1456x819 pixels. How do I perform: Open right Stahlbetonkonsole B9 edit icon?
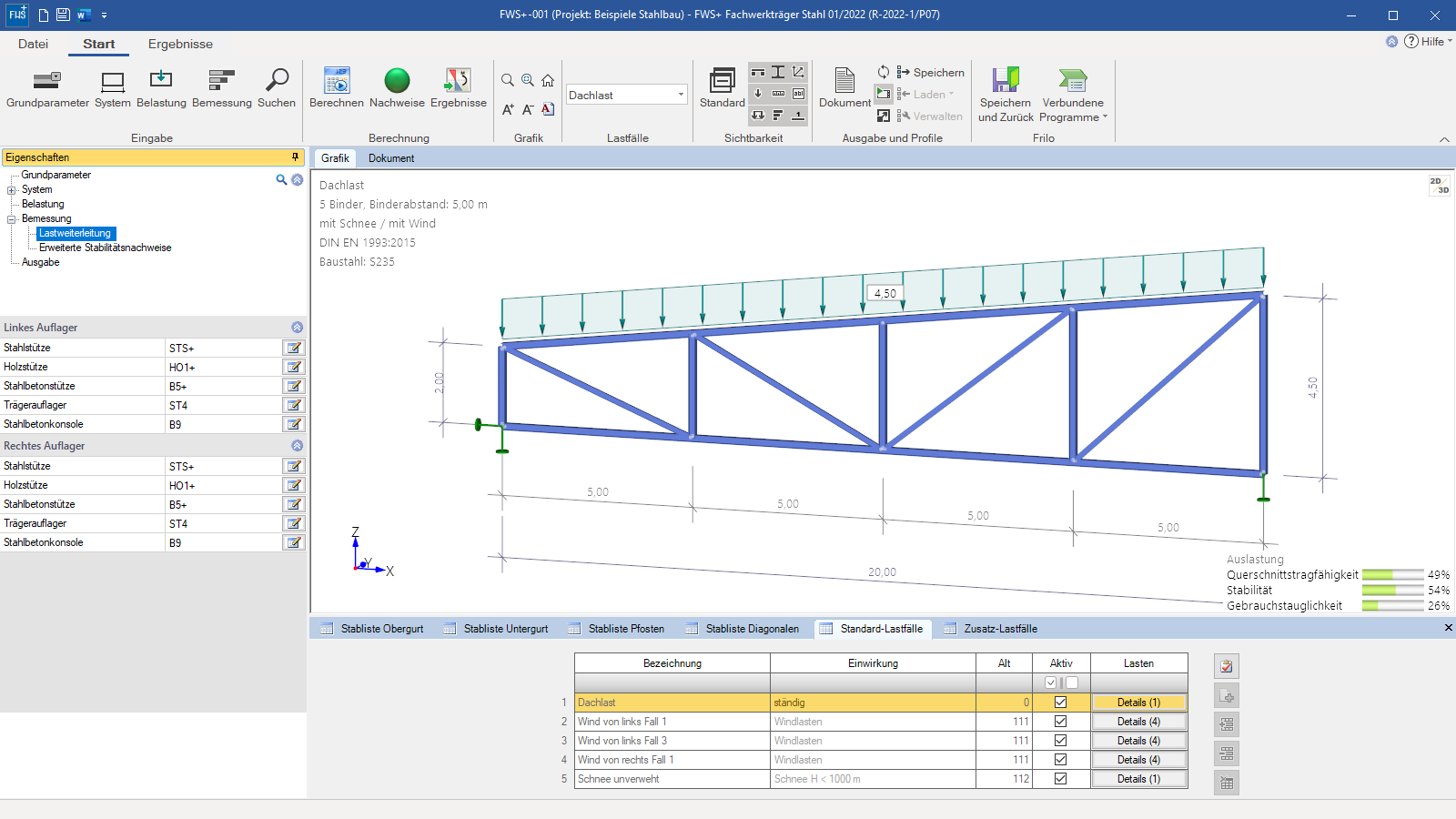point(294,542)
